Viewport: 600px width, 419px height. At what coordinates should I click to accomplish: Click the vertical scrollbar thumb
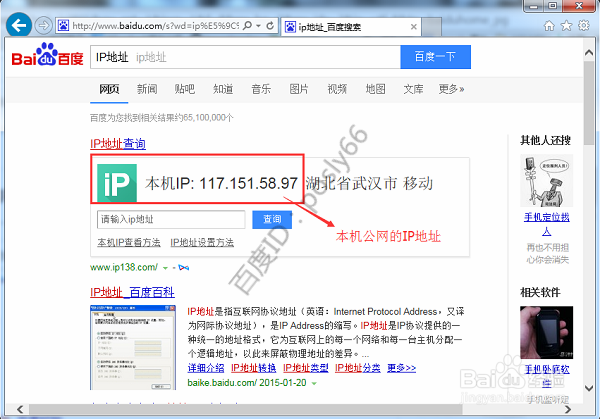[x=589, y=103]
